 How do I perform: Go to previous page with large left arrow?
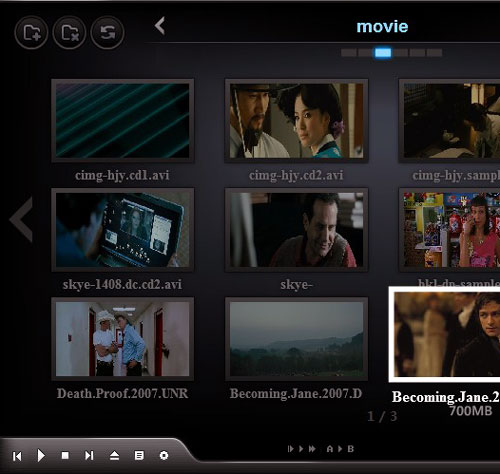pyautogui.click(x=21, y=219)
